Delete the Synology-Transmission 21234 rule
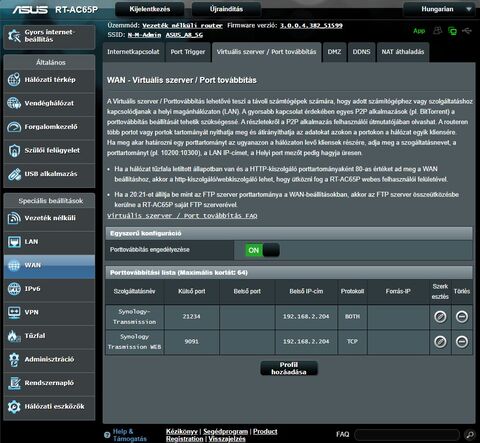 pyautogui.click(x=462, y=316)
